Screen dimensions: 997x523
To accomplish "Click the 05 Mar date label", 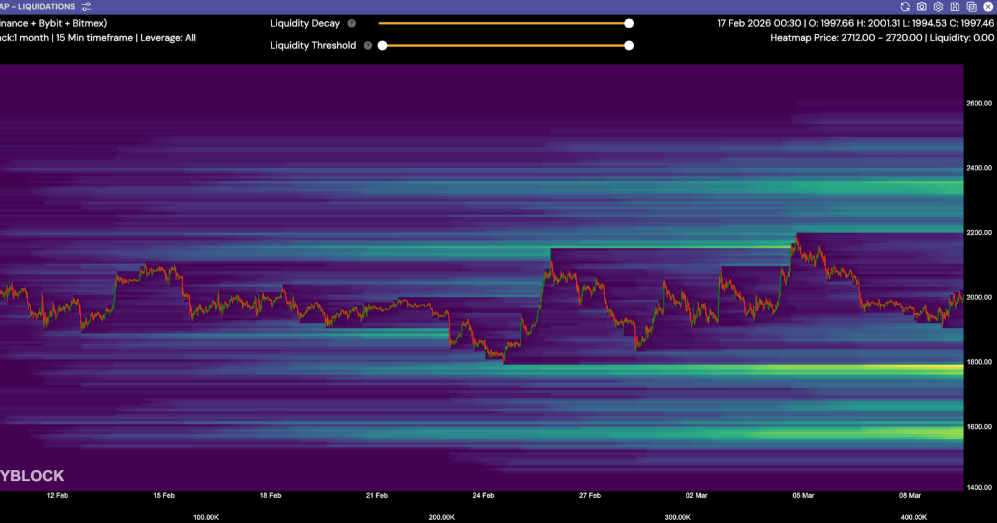I will click(803, 495).
